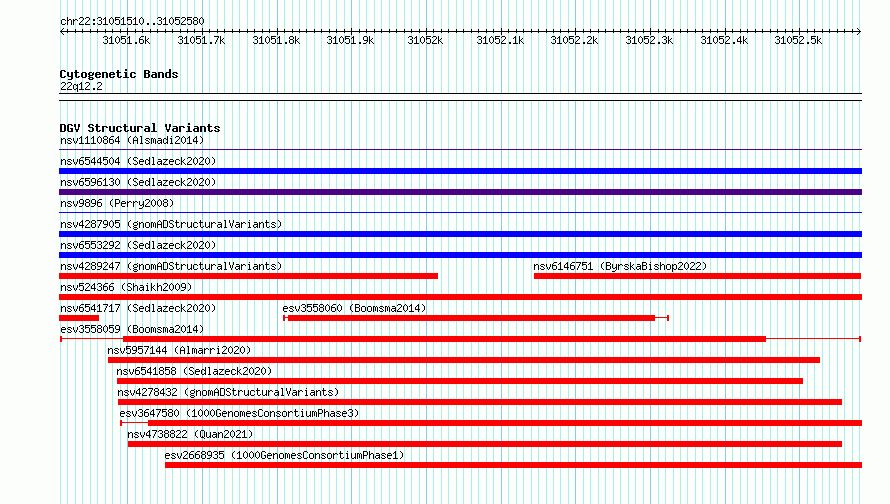Click the red bar under esv2668935
This screenshot has width=890, height=504.
514,465
